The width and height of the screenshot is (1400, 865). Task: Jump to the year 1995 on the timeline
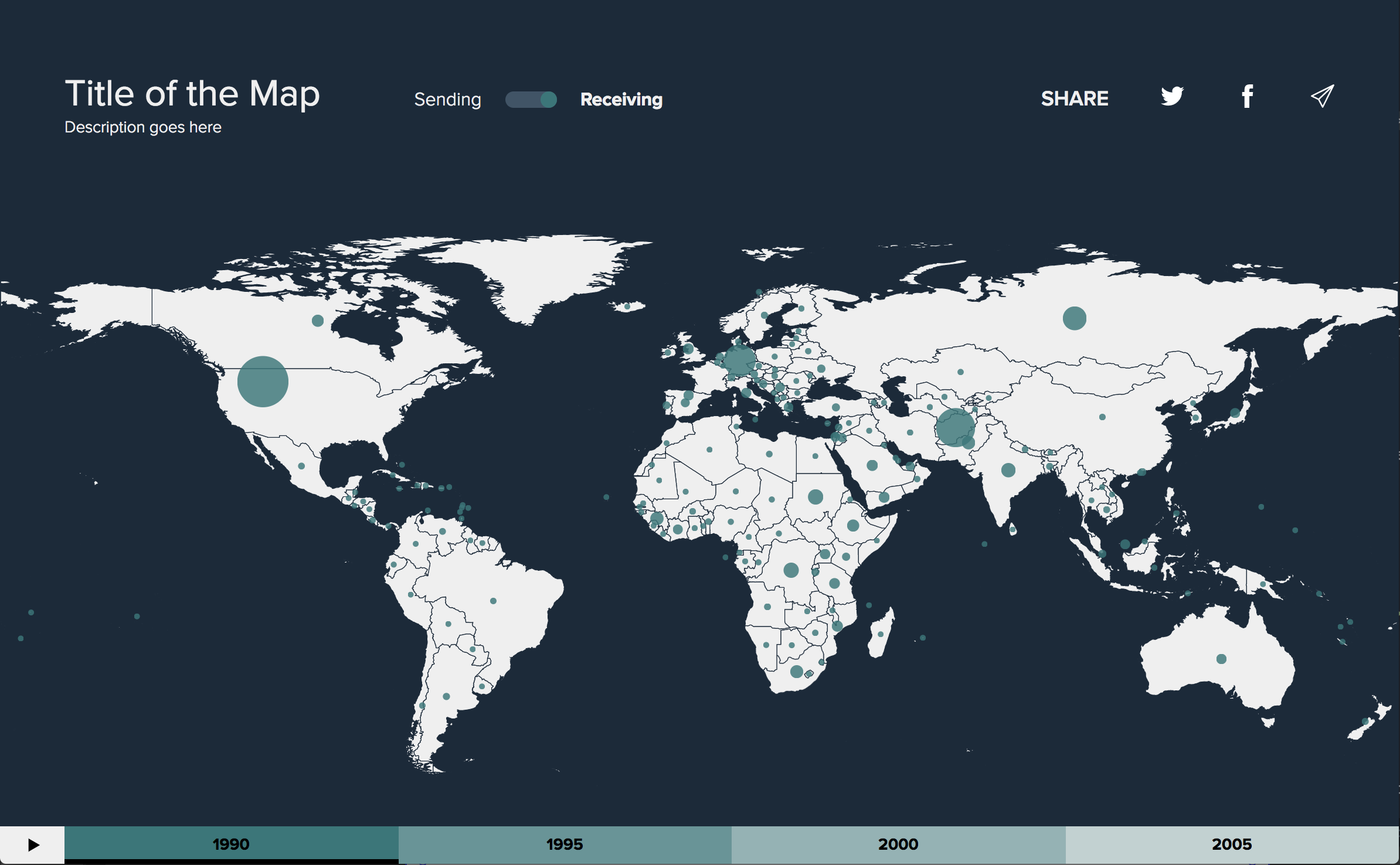pos(564,844)
